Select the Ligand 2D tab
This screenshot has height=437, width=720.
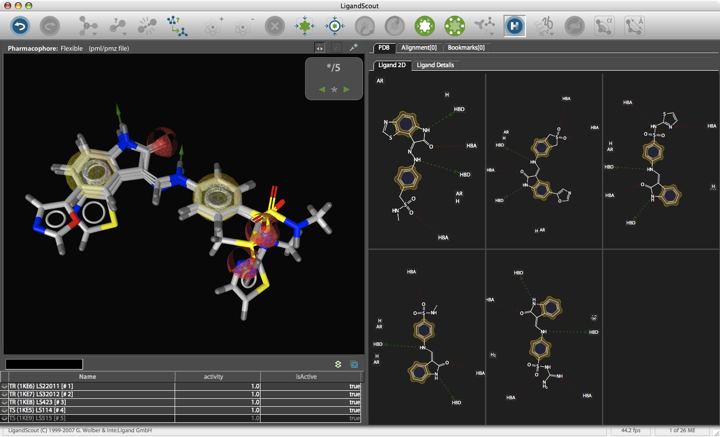(392, 65)
